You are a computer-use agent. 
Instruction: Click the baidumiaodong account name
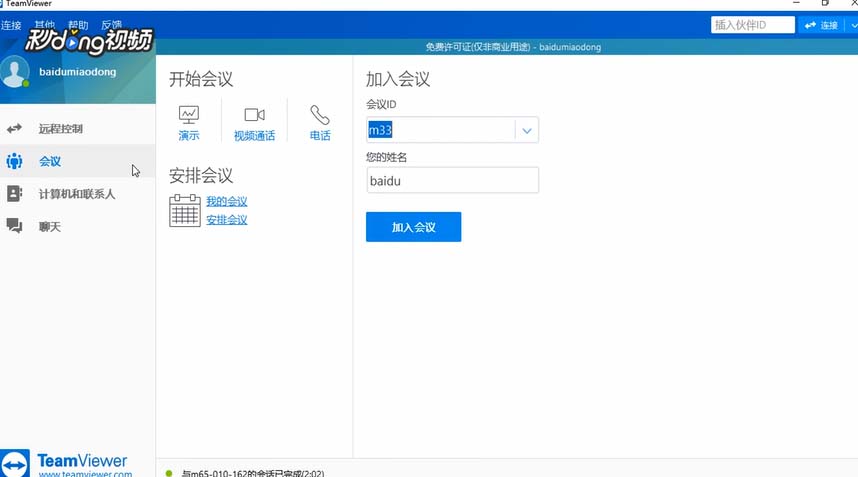pos(78,72)
